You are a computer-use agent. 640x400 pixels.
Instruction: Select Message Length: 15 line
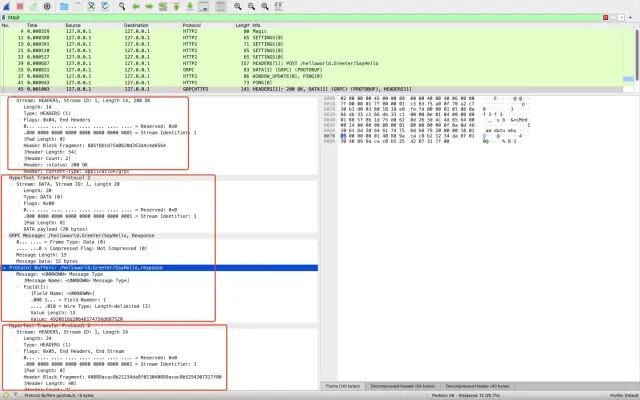tap(41, 255)
